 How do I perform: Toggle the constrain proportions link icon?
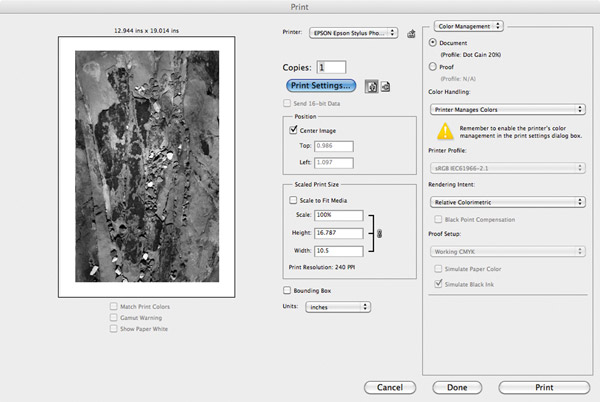[x=379, y=233]
